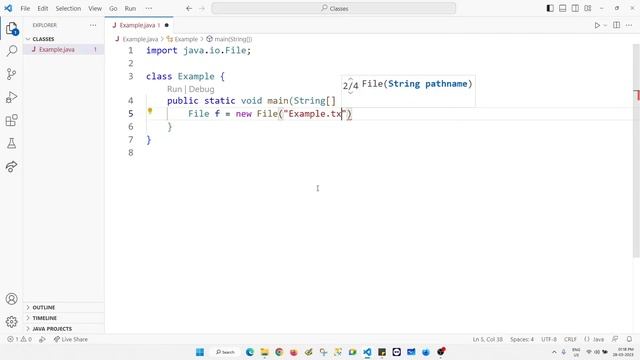Open the Extensions view
This screenshot has height=360, width=640.
pos(11,120)
